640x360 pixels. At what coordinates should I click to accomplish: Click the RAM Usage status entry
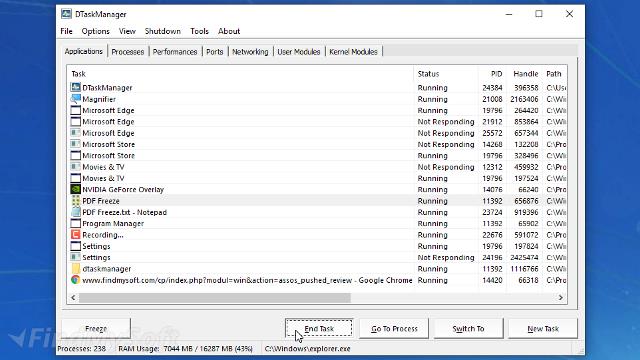185,349
